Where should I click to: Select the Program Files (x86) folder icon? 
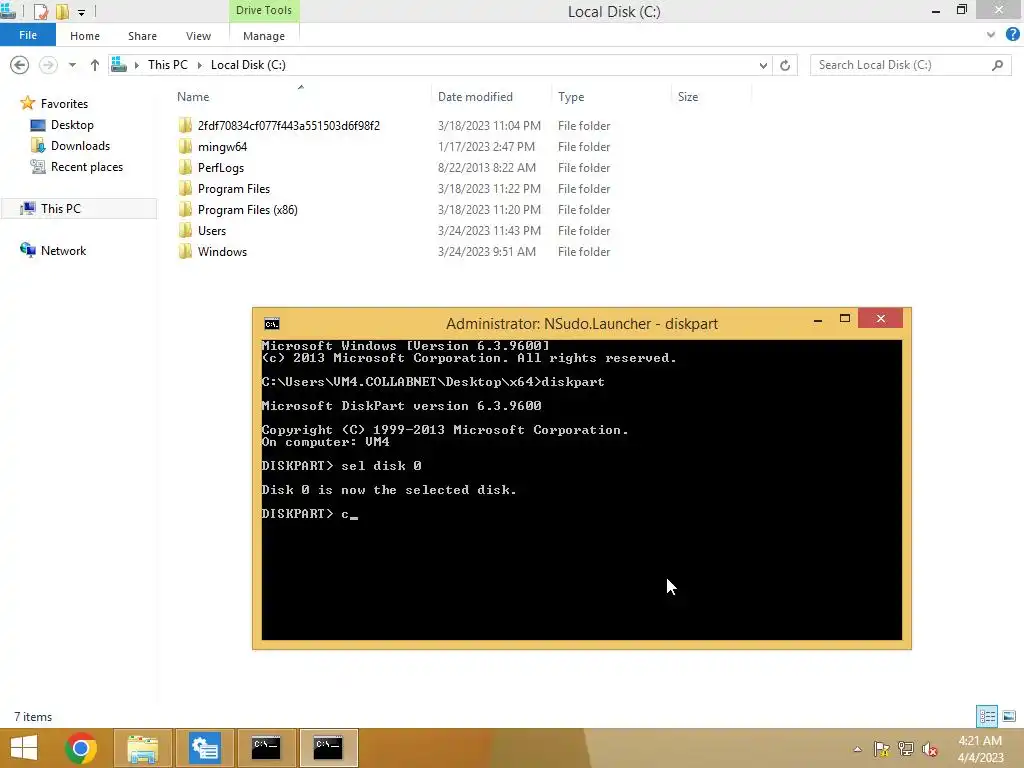185,209
